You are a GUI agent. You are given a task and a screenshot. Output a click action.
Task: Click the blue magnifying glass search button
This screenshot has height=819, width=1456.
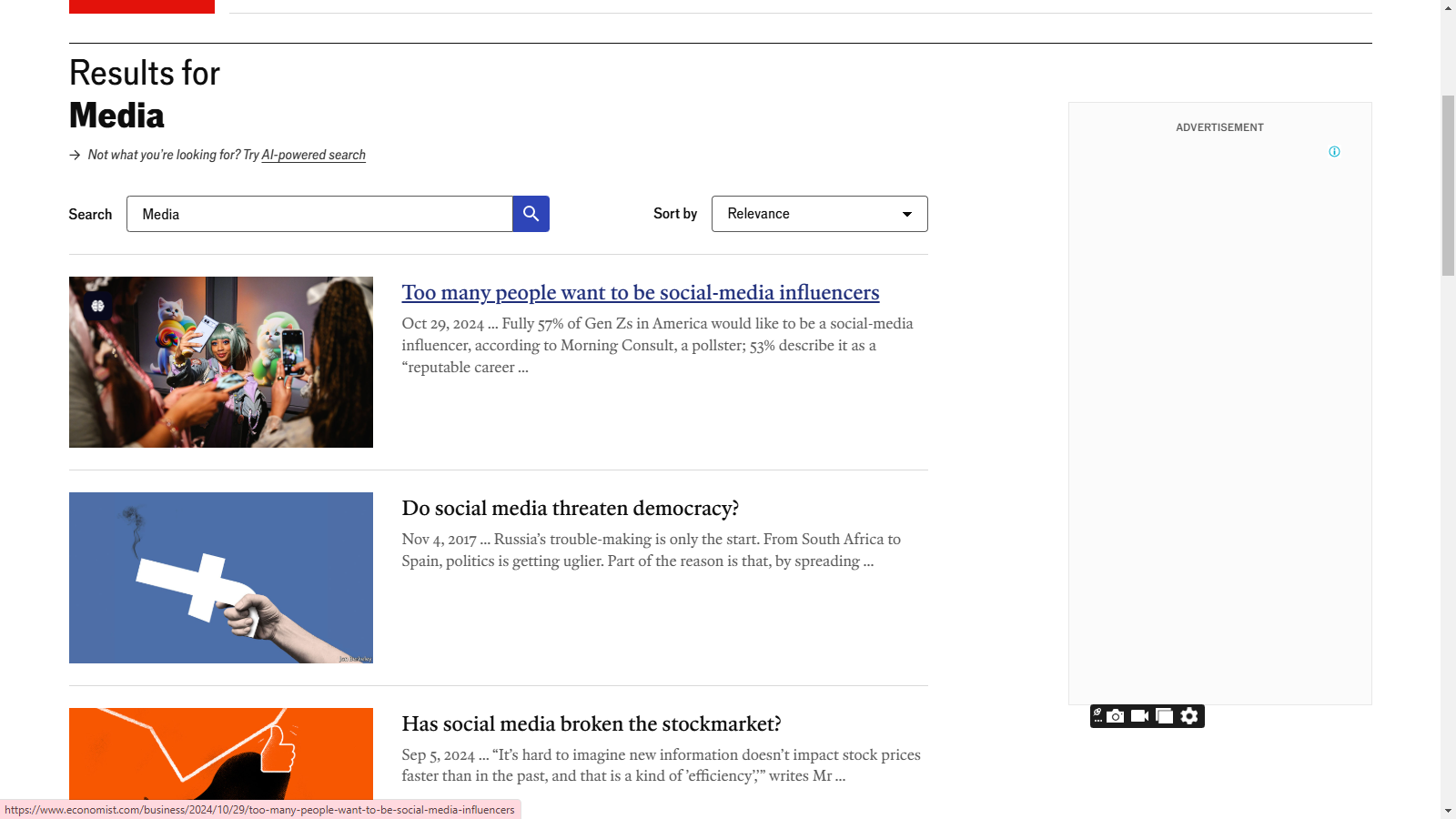531,214
